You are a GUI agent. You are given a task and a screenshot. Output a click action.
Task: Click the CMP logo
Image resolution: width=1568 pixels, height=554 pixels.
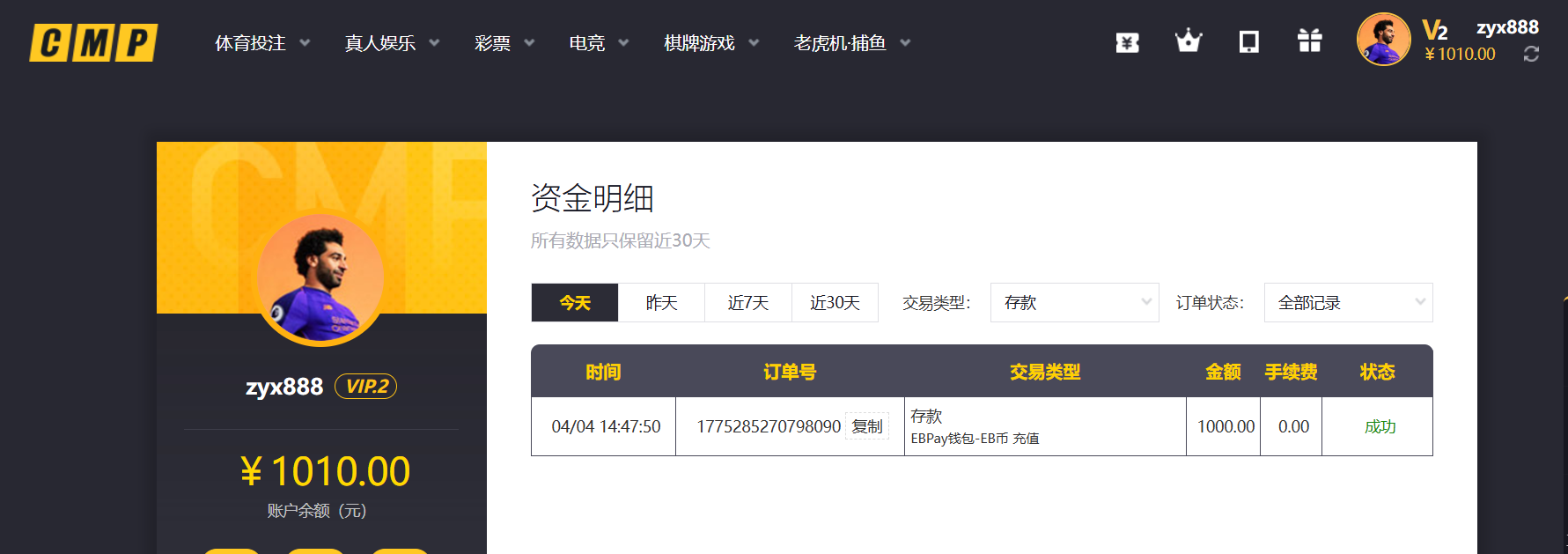point(93,42)
